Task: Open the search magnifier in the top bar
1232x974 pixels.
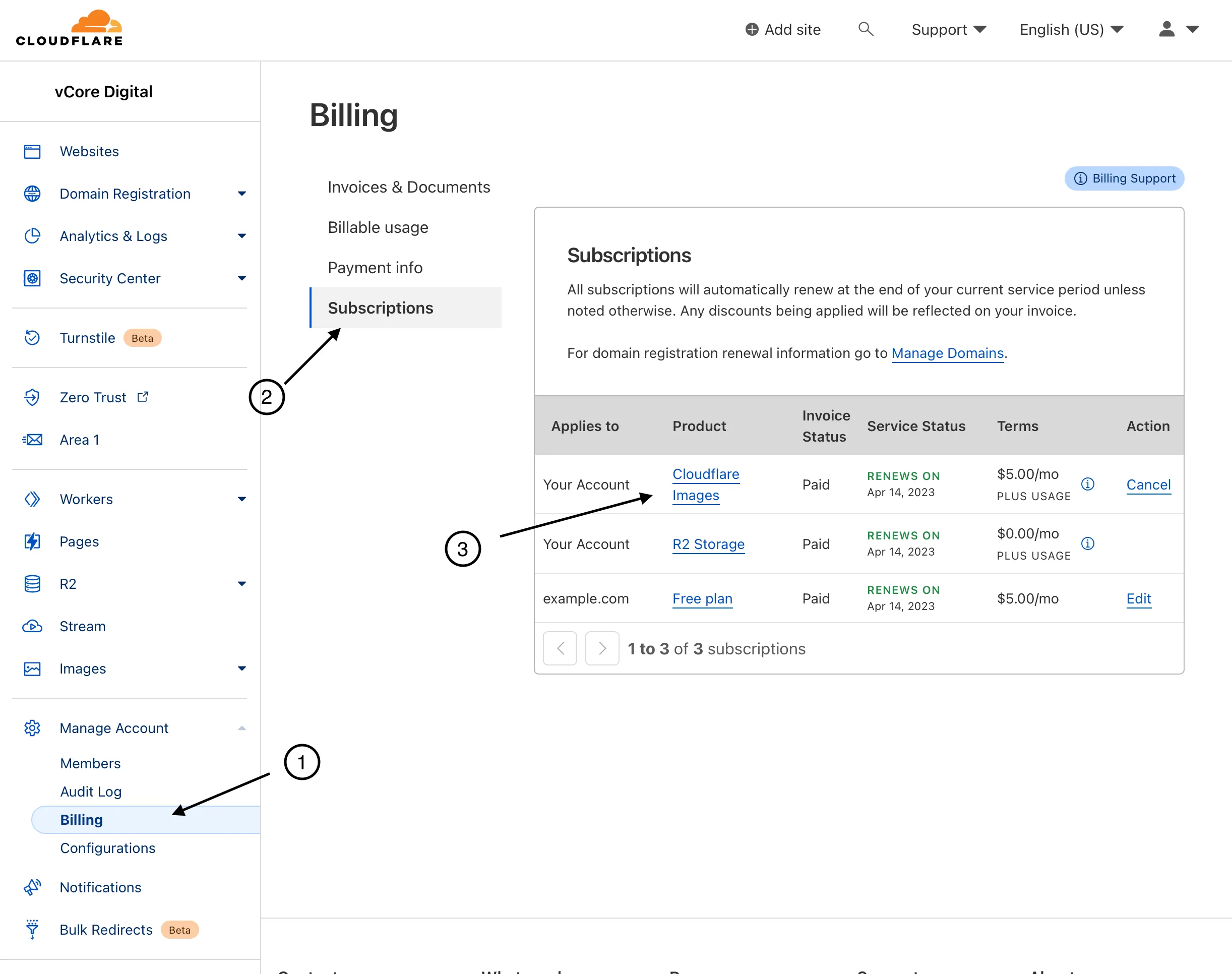Action: [x=866, y=29]
